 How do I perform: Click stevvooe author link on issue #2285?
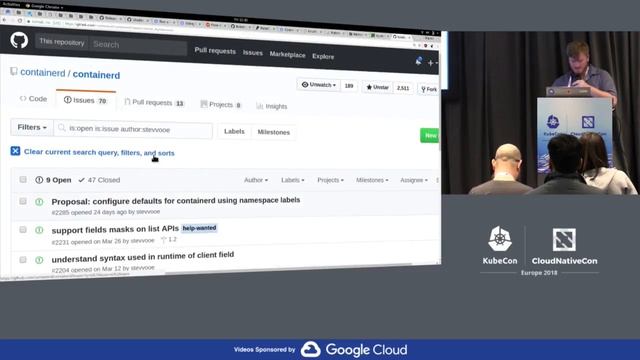[x=148, y=212]
